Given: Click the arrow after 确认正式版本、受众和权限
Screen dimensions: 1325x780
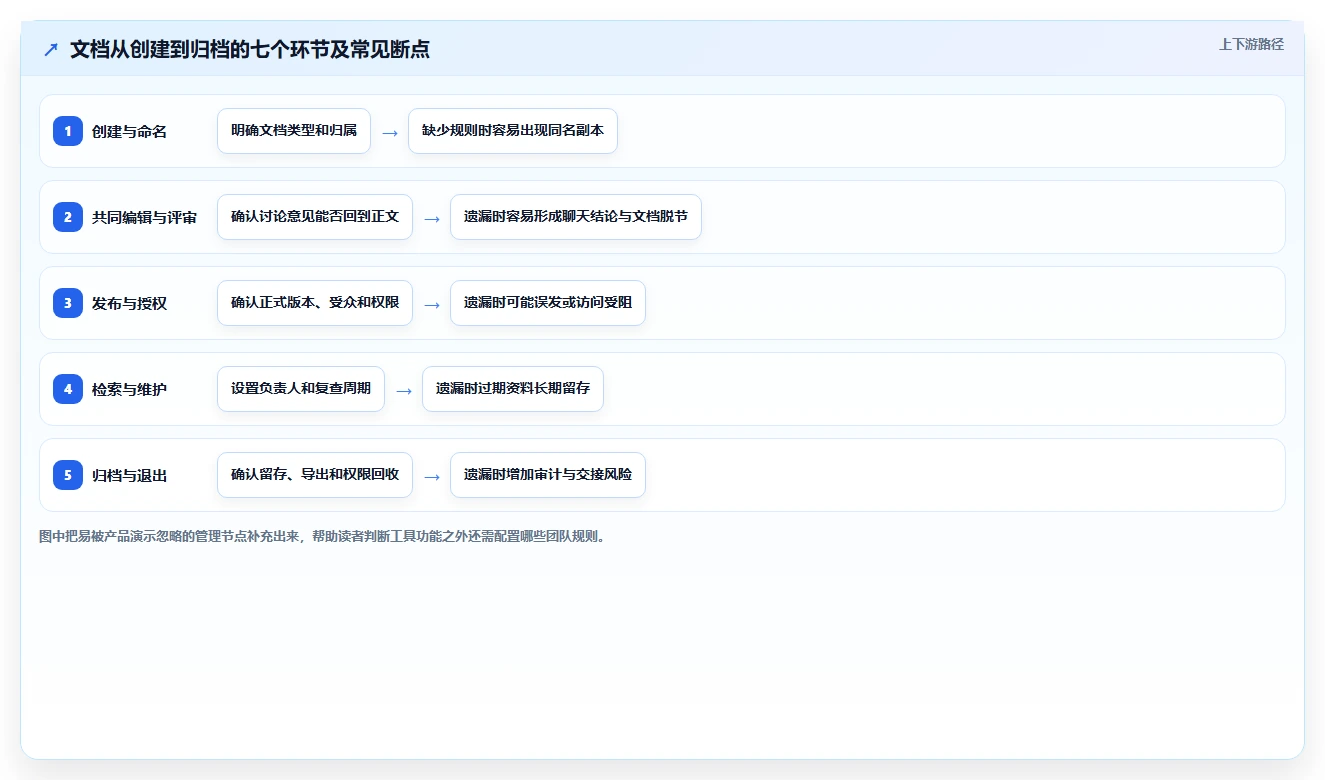Looking at the screenshot, I should pos(432,304).
